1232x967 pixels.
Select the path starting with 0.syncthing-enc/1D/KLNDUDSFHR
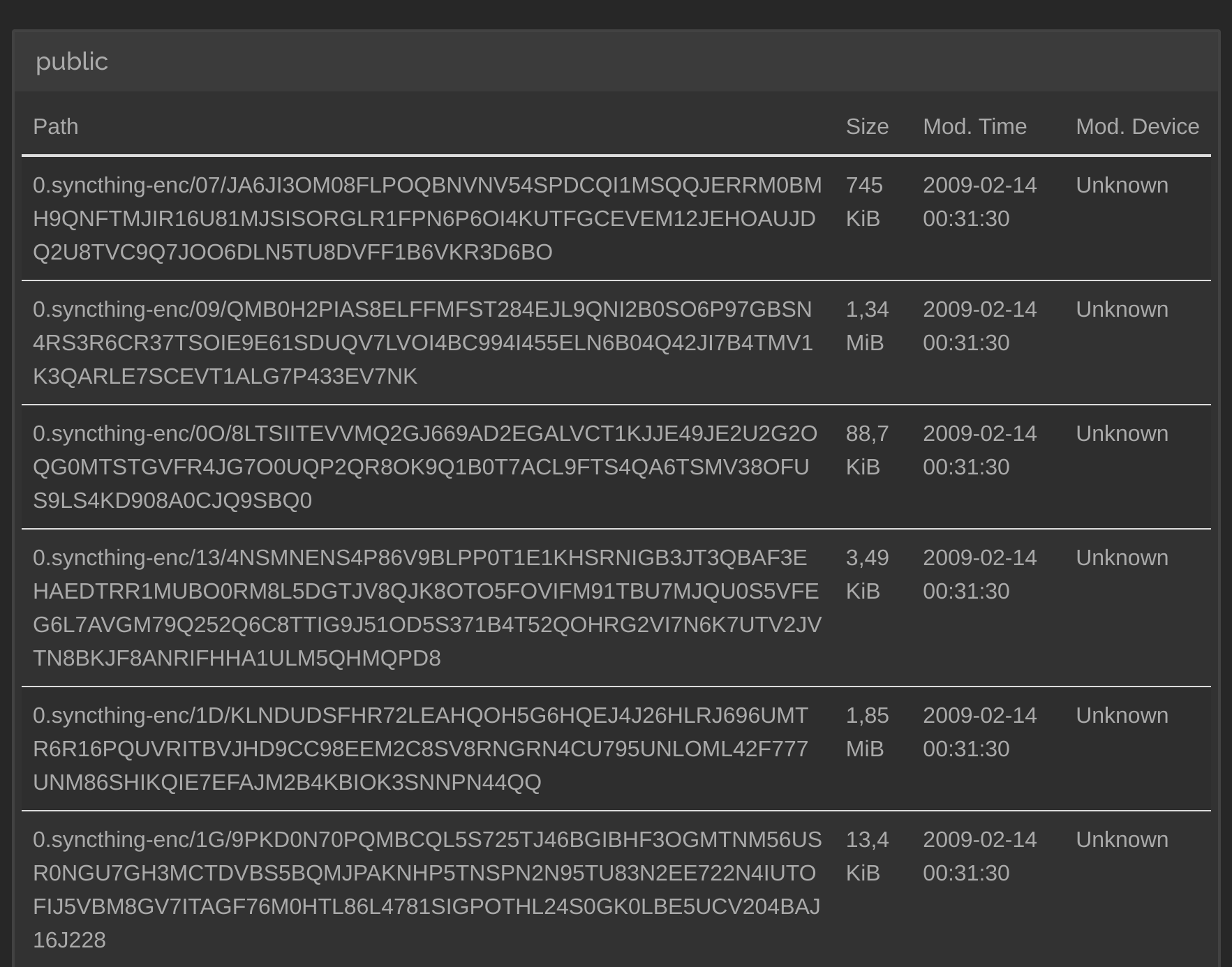(420, 749)
